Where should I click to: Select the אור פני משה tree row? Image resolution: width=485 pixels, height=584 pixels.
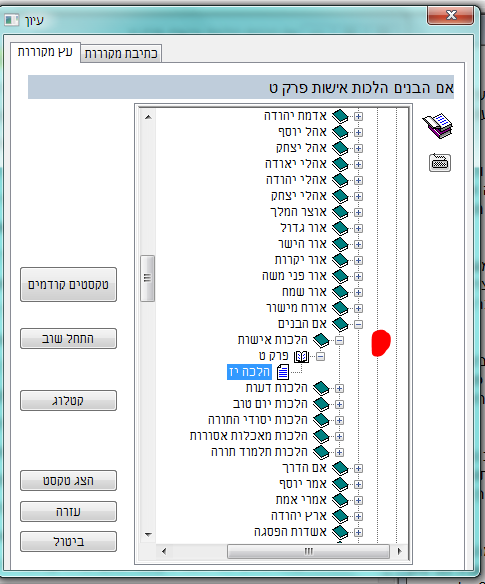click(x=294, y=276)
